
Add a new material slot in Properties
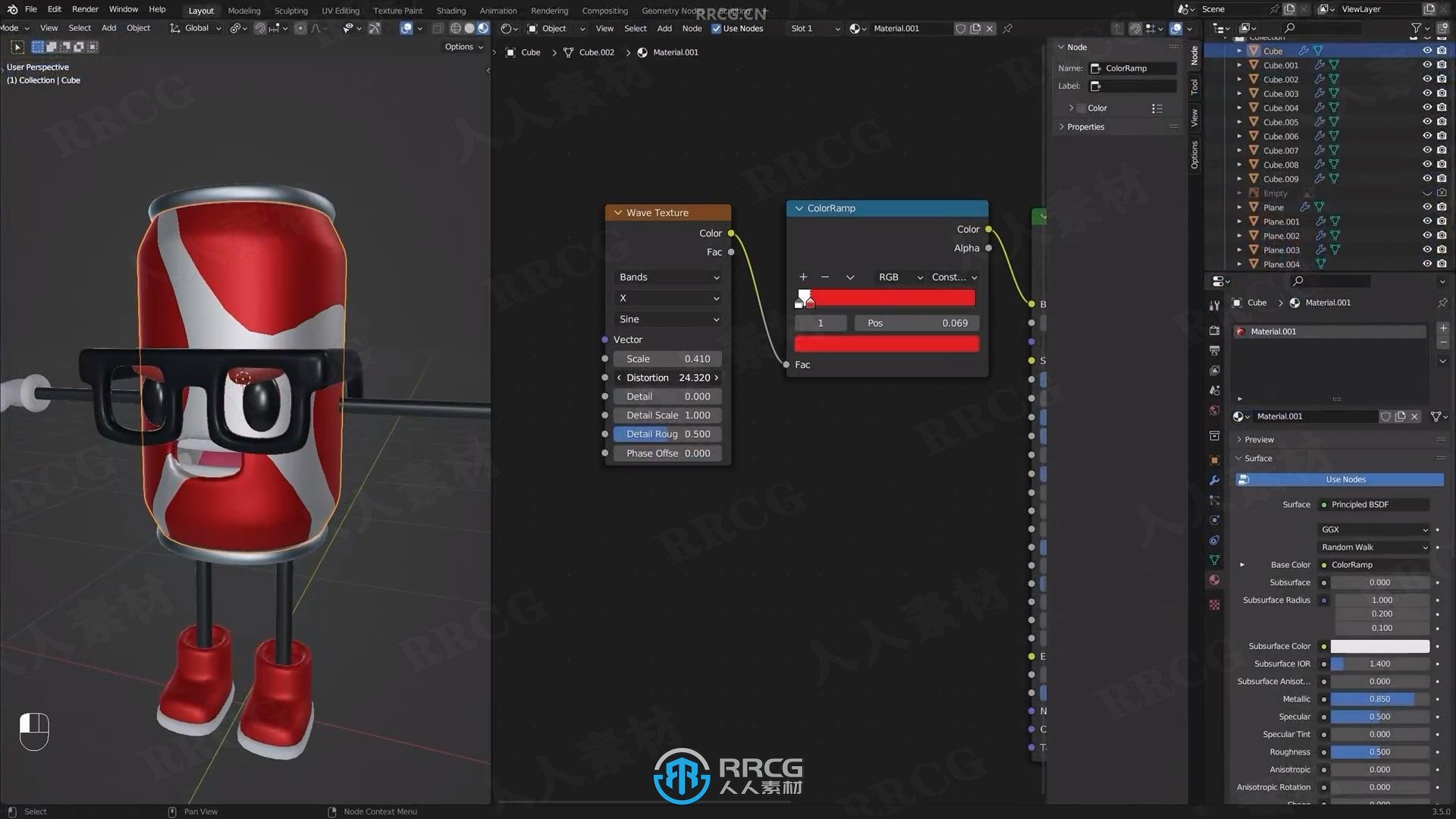point(1443,328)
